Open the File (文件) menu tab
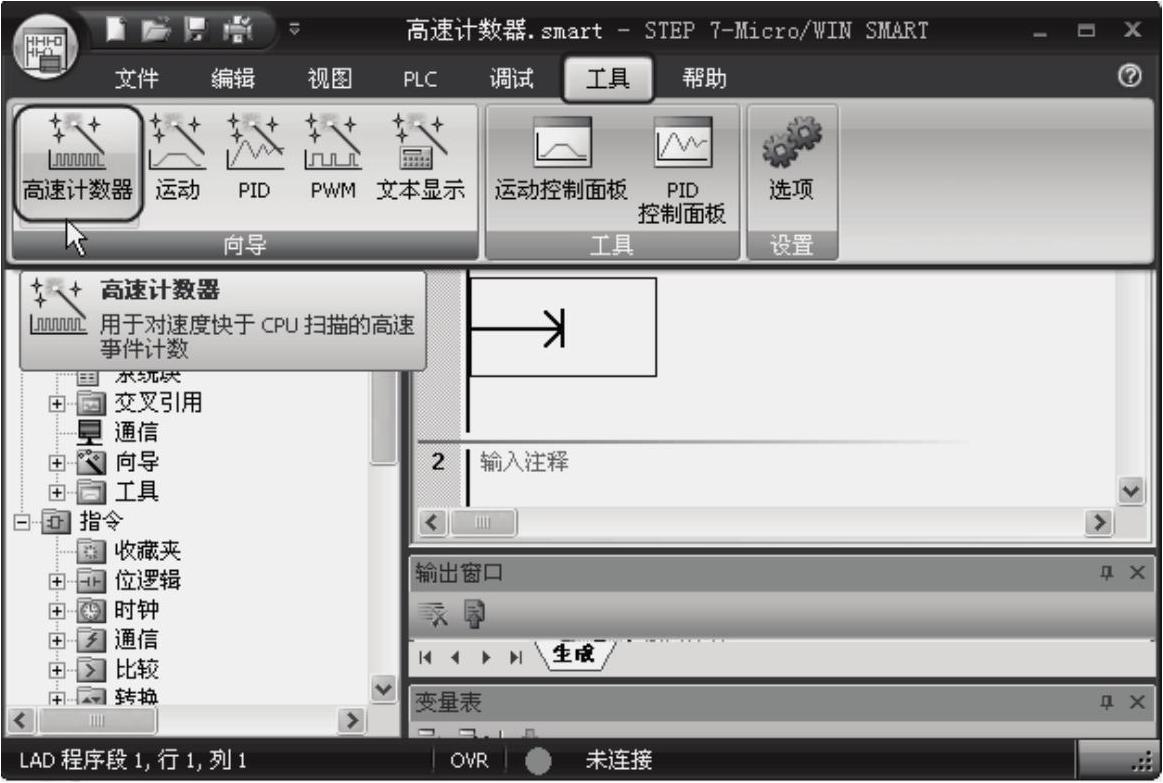 click(x=136, y=78)
